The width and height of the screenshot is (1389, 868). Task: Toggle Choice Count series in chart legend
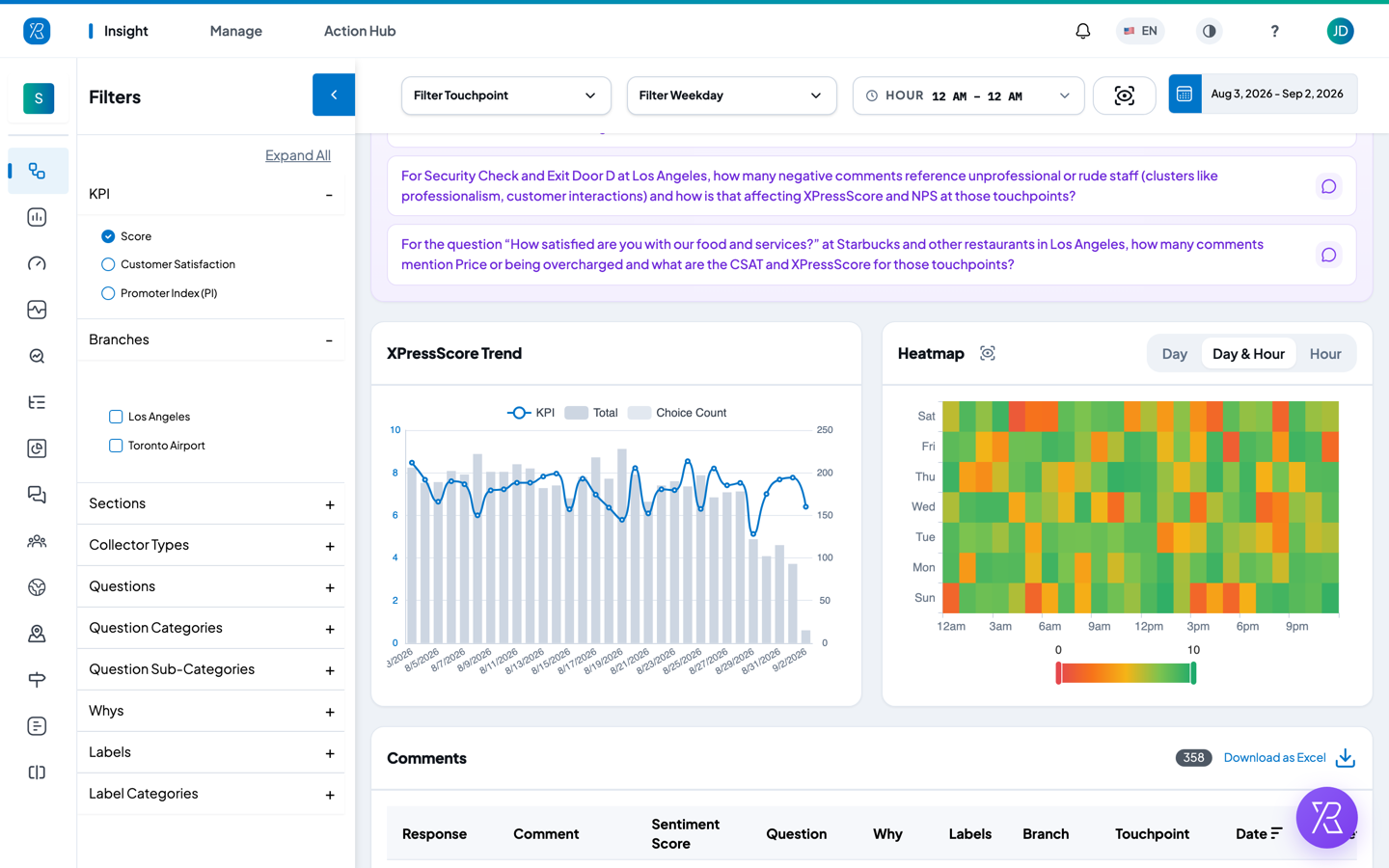(x=677, y=413)
